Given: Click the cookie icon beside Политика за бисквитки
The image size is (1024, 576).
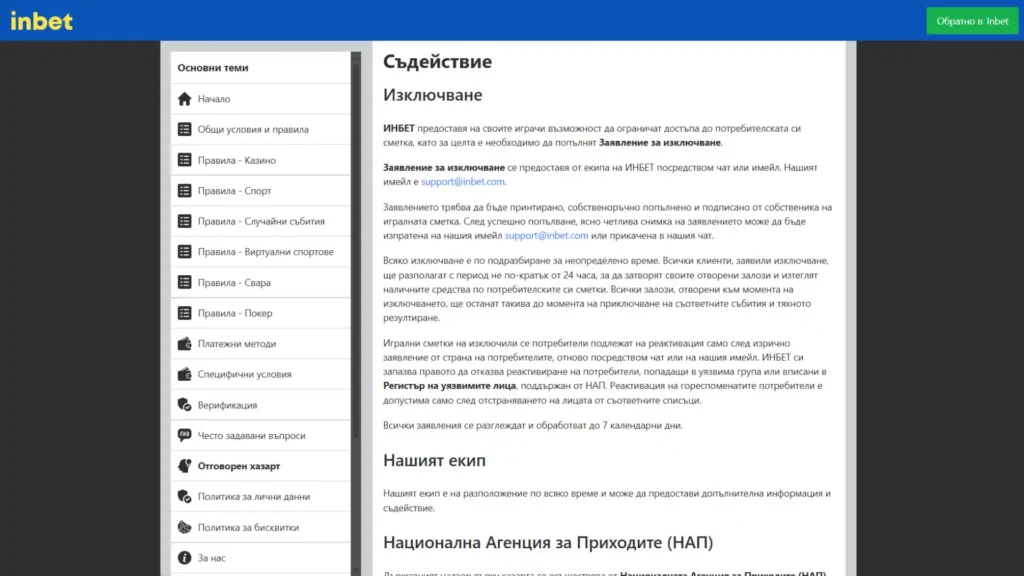Looking at the screenshot, I should (x=184, y=527).
